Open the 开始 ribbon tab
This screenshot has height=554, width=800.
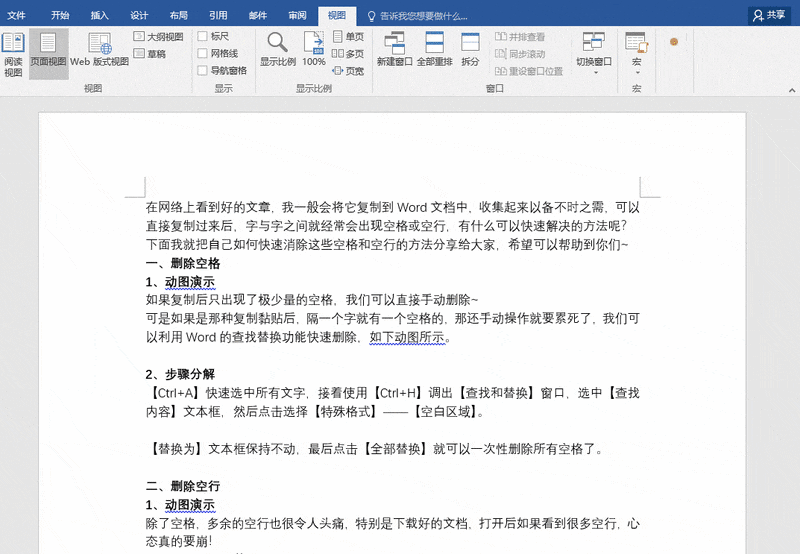(60, 15)
